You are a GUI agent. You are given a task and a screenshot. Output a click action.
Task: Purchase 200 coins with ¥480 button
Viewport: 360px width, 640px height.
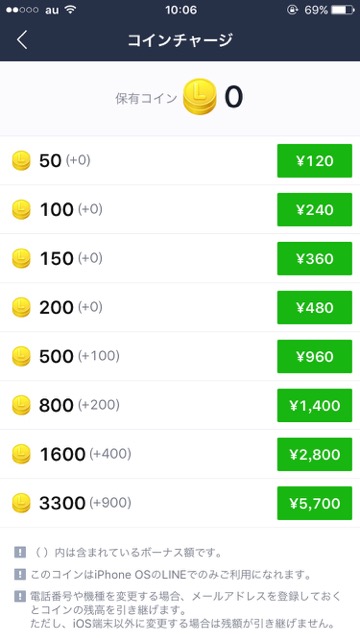pos(314,308)
